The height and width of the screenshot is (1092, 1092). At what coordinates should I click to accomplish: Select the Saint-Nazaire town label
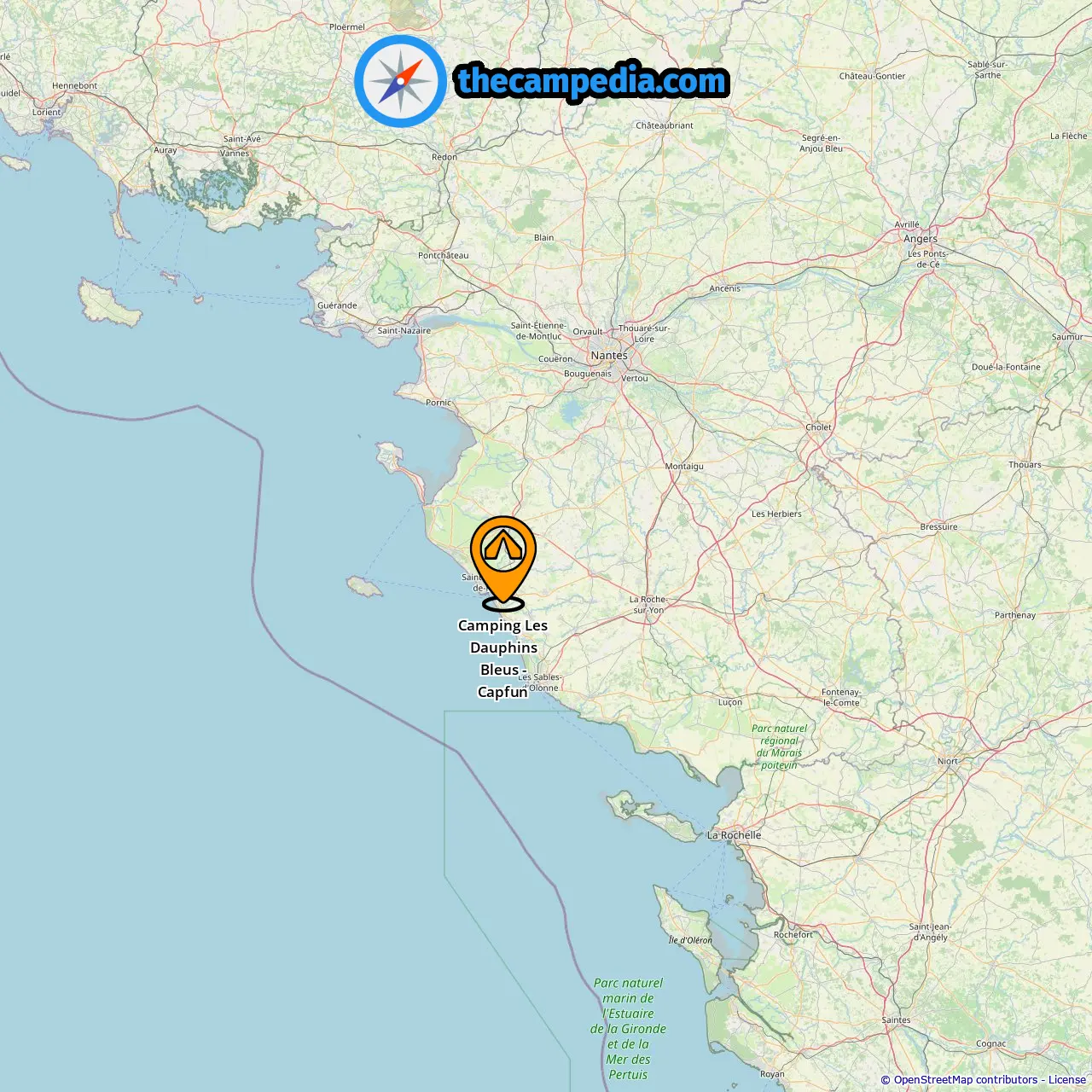point(404,330)
